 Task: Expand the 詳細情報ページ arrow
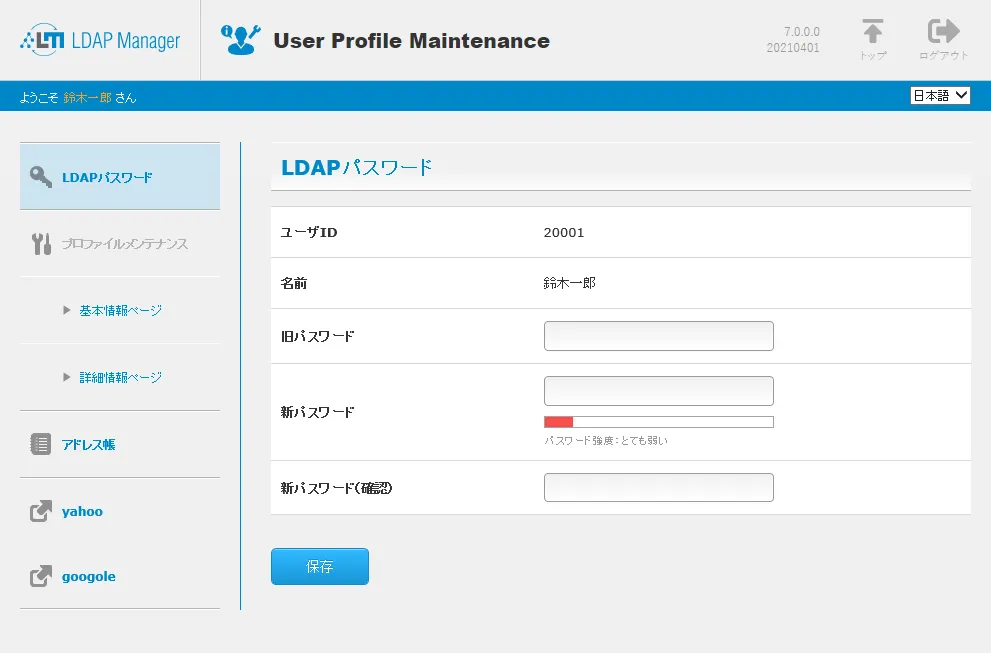(x=66, y=377)
